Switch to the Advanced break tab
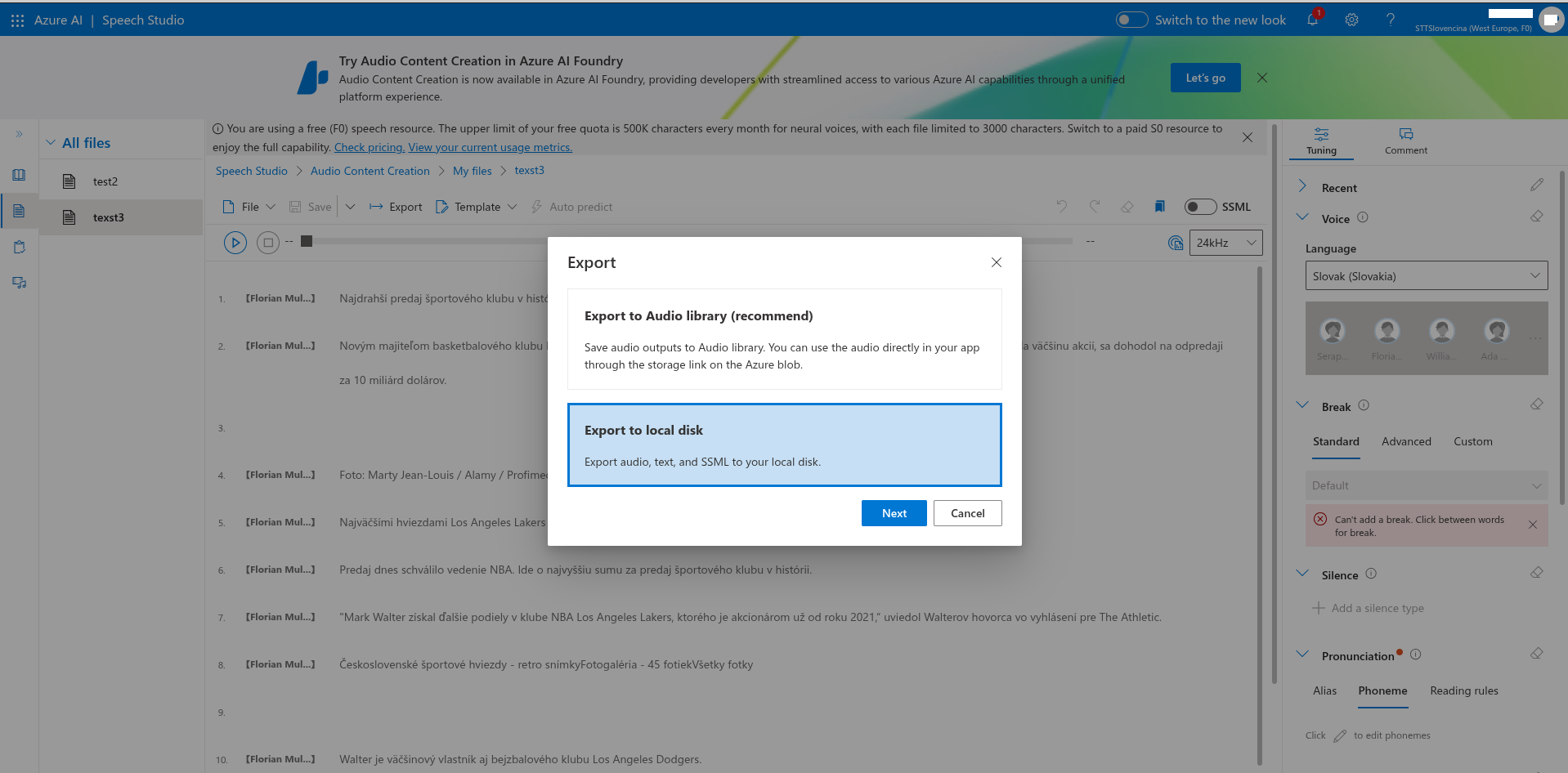Viewport: 1568px width, 773px height. (1406, 441)
